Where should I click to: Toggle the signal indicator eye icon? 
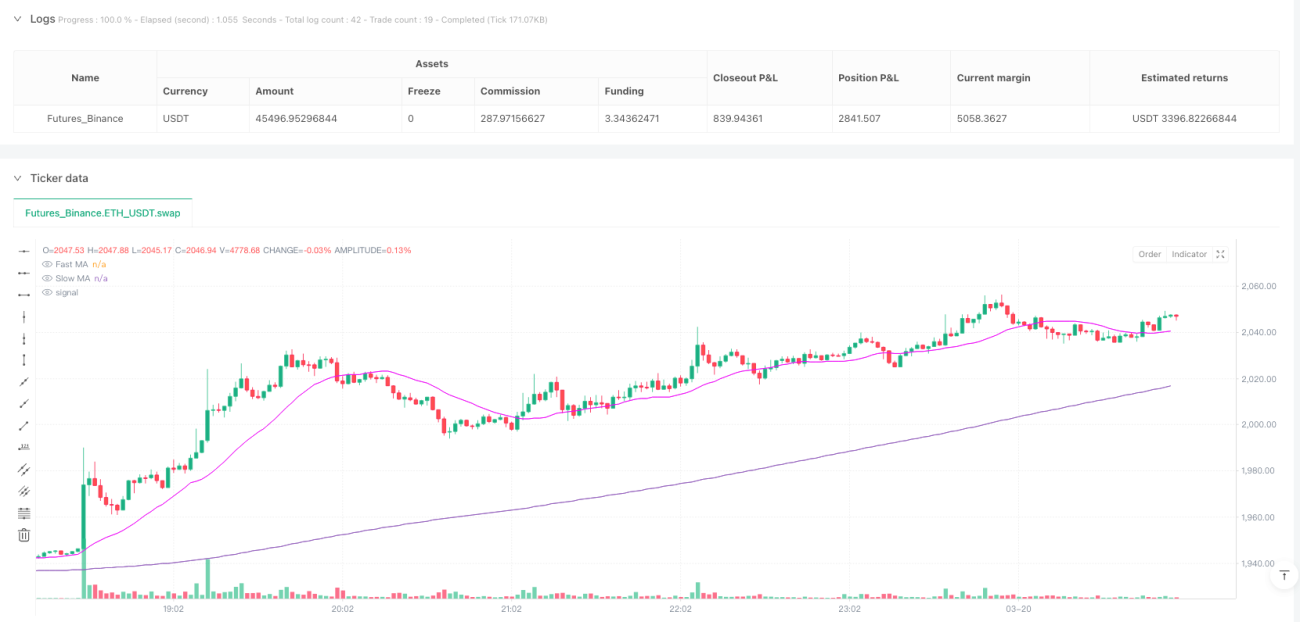[47, 292]
